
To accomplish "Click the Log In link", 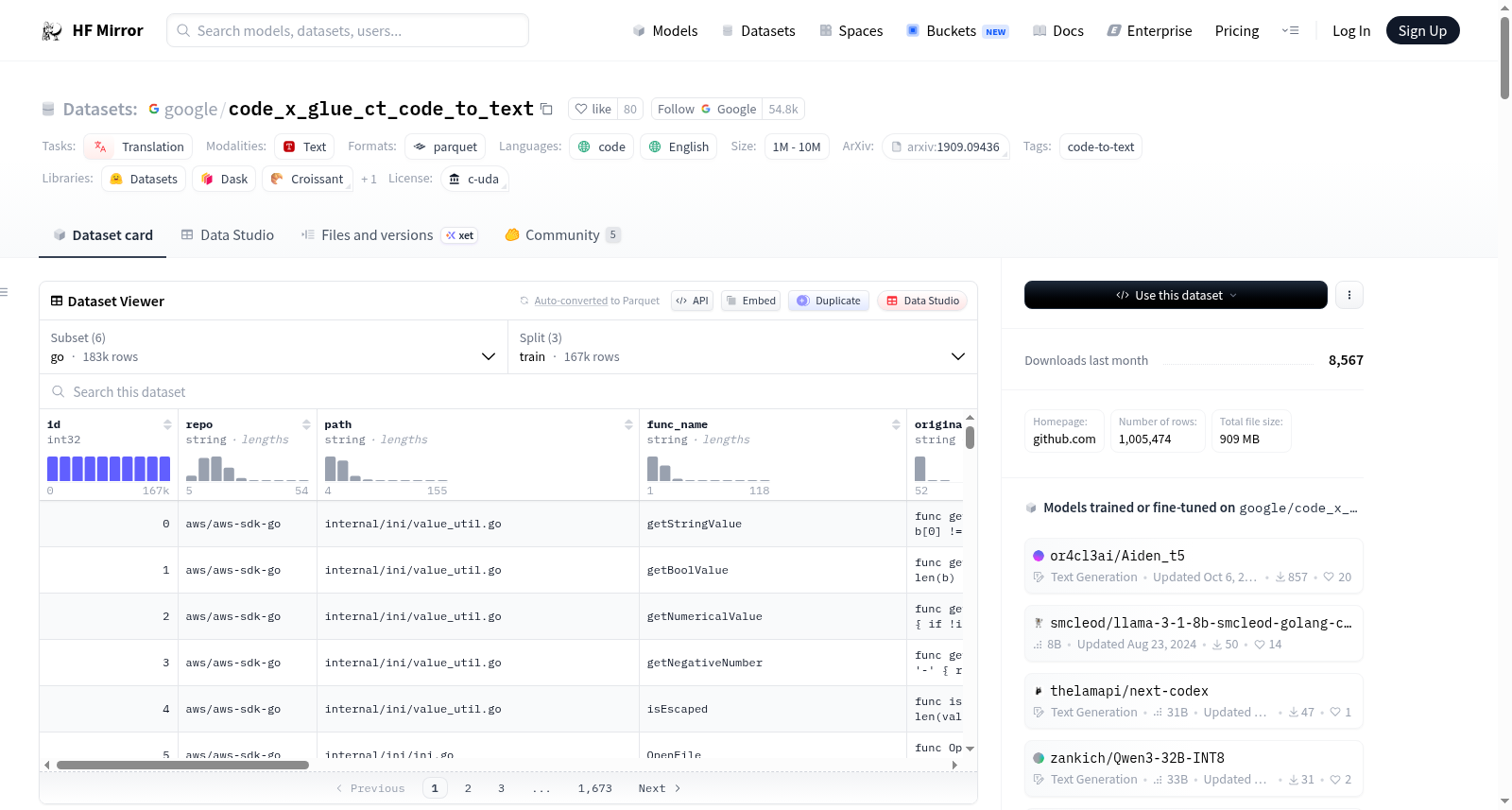I will [1351, 31].
